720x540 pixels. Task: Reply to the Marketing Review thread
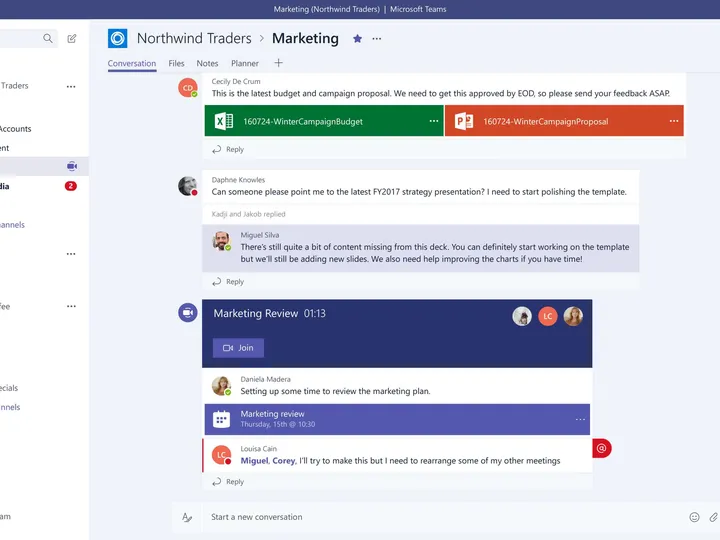point(228,482)
